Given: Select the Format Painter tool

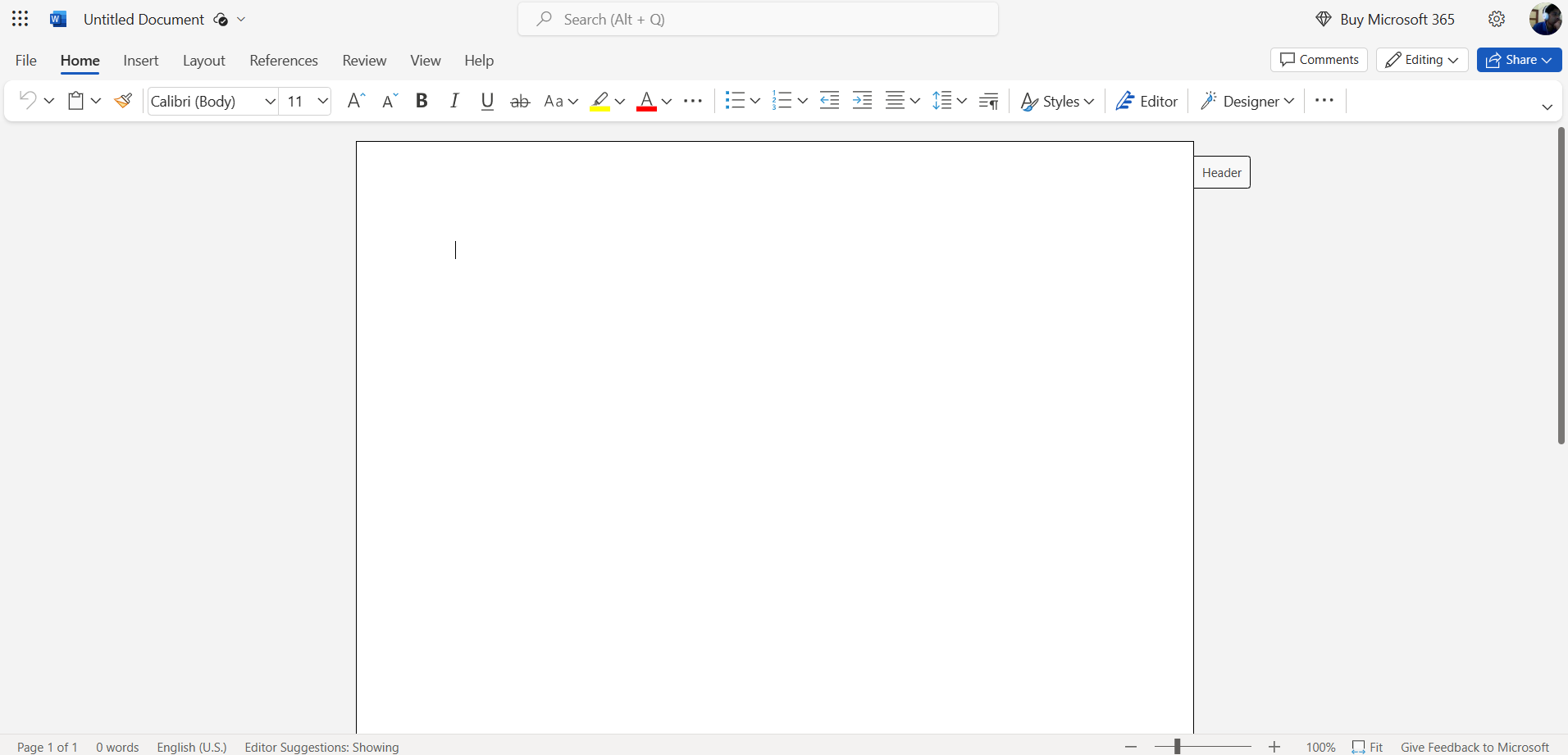Looking at the screenshot, I should coord(123,100).
